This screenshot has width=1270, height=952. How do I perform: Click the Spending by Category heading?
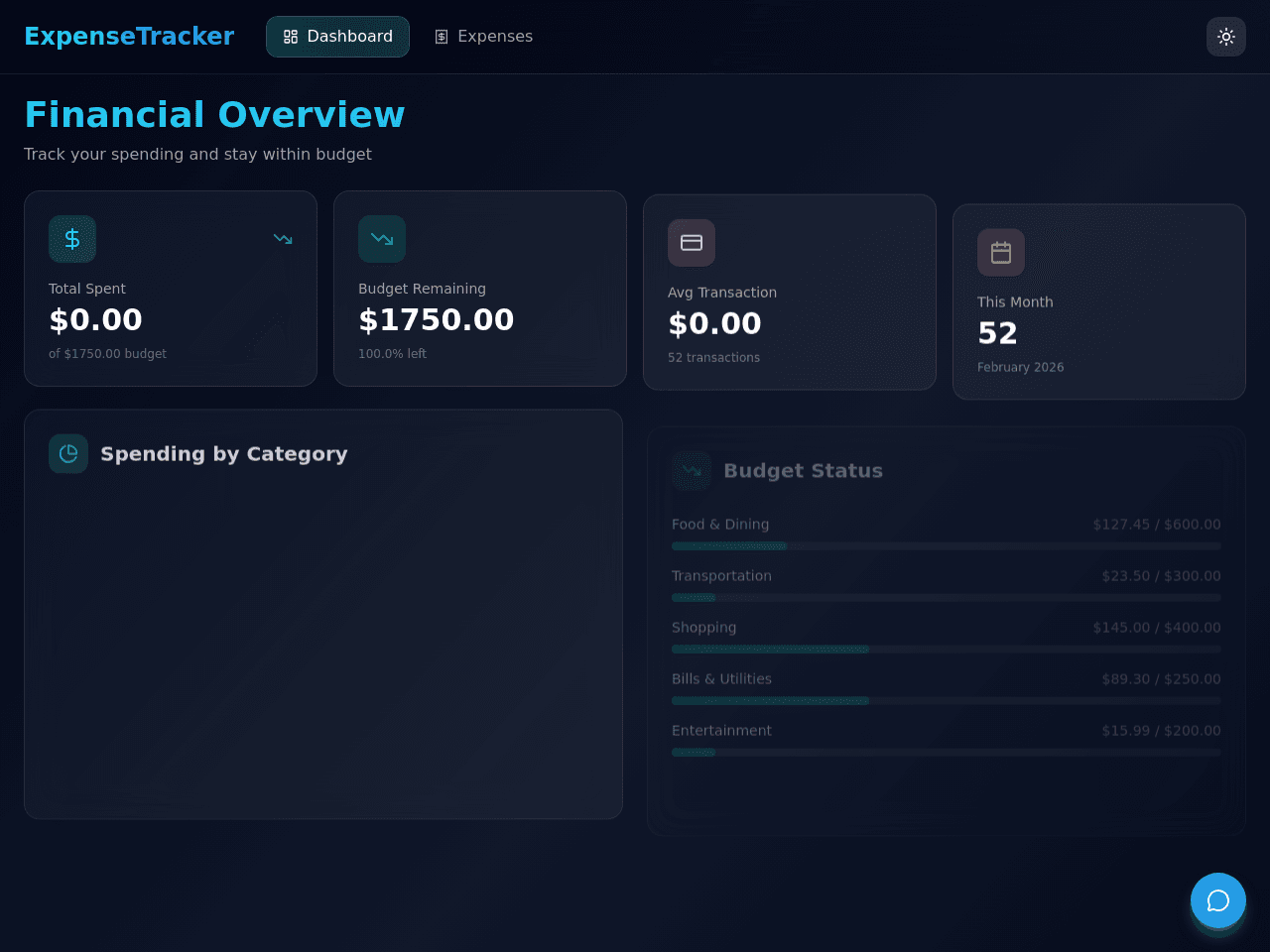coord(224,454)
